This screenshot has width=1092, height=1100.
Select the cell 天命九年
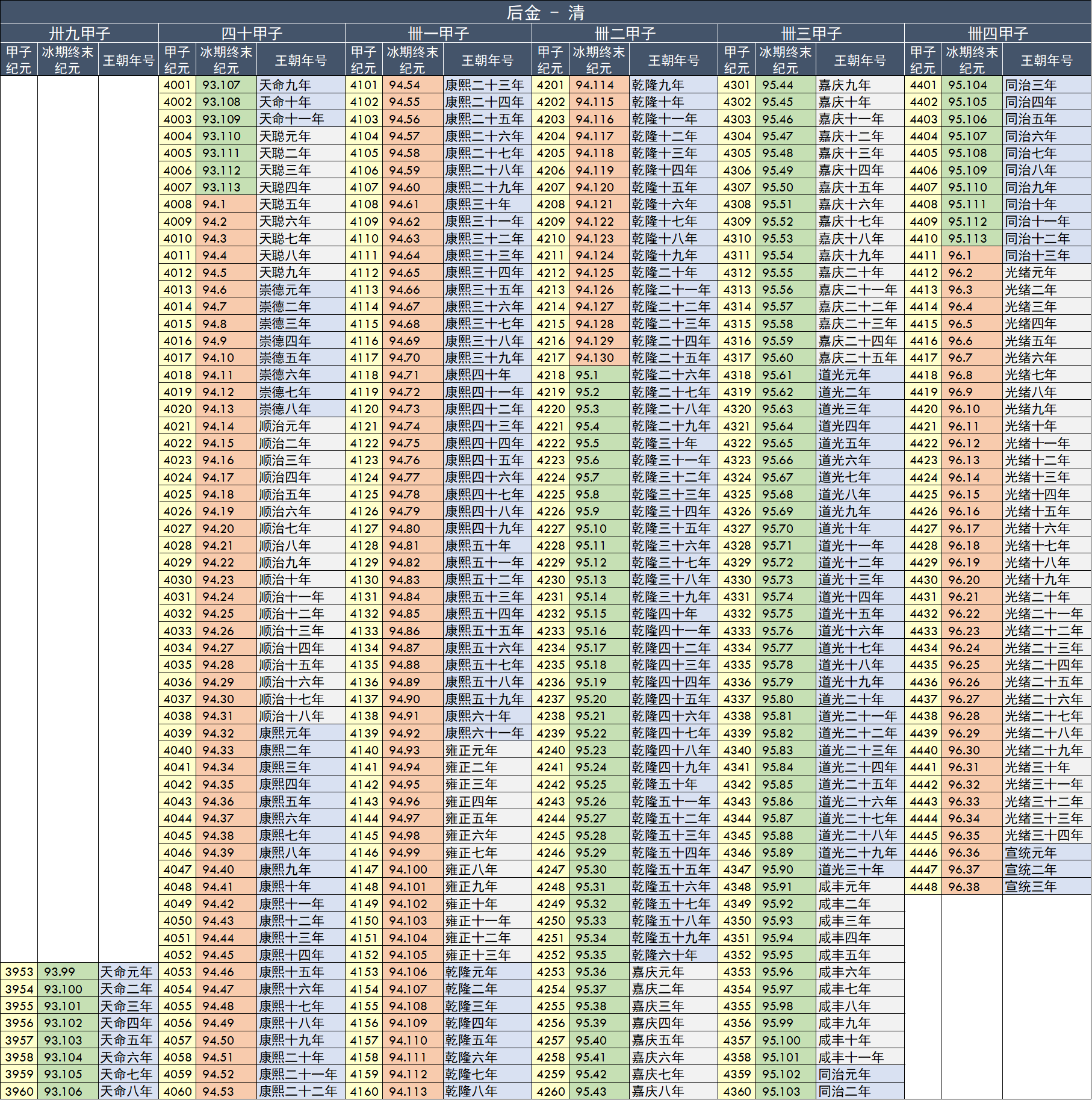click(301, 85)
